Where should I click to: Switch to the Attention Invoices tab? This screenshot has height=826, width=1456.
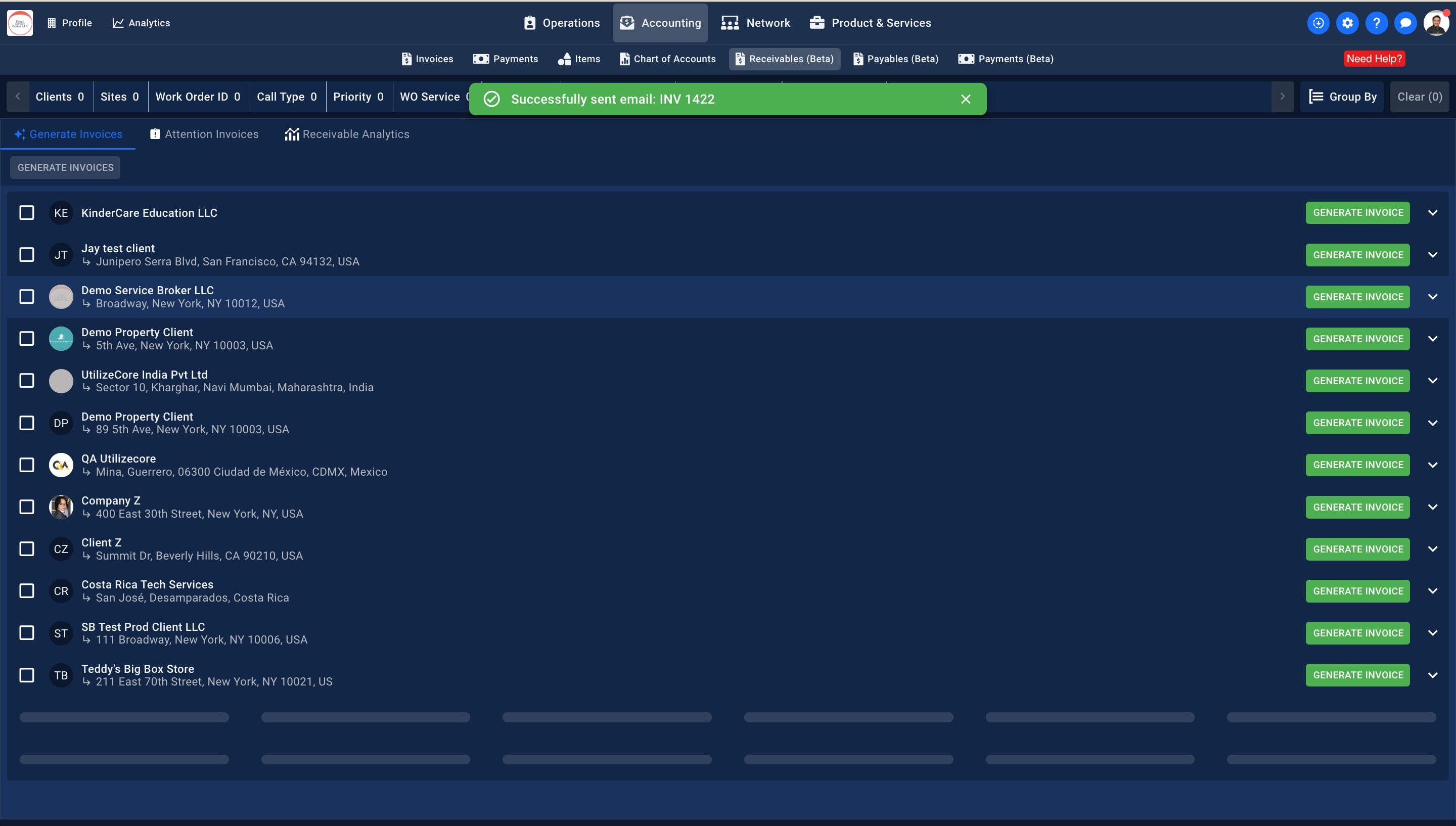204,134
